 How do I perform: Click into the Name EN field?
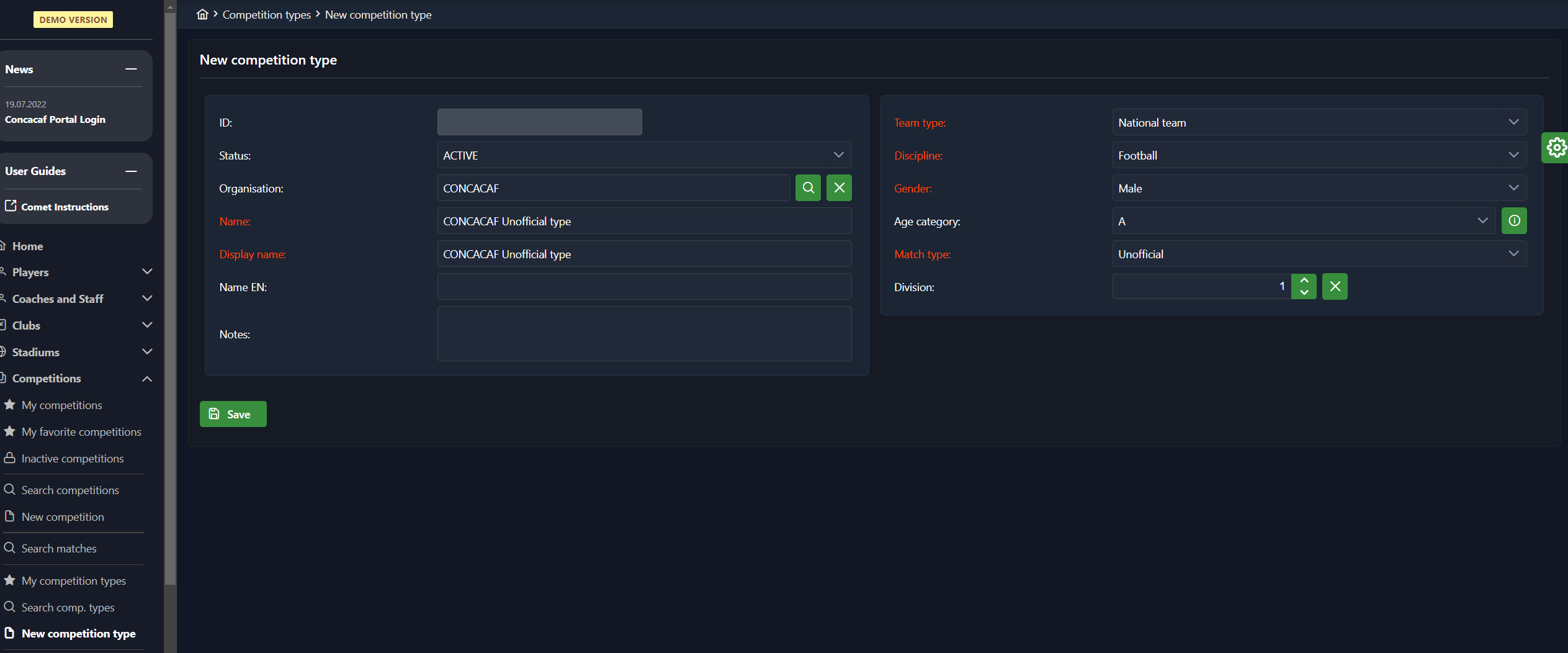coord(644,287)
